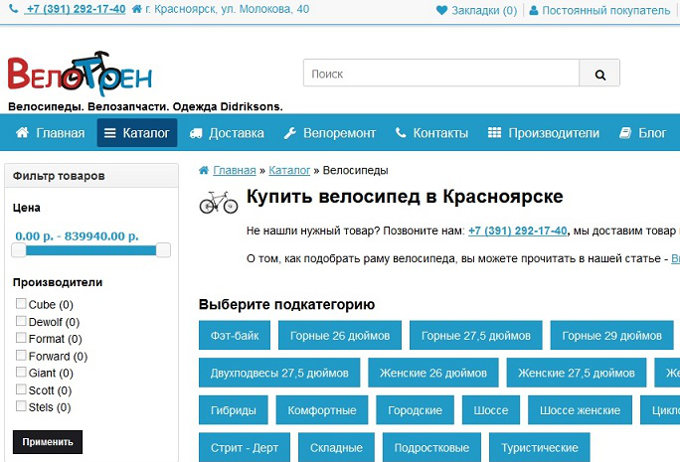
Task: Click the Поиск search field
Action: click(441, 74)
